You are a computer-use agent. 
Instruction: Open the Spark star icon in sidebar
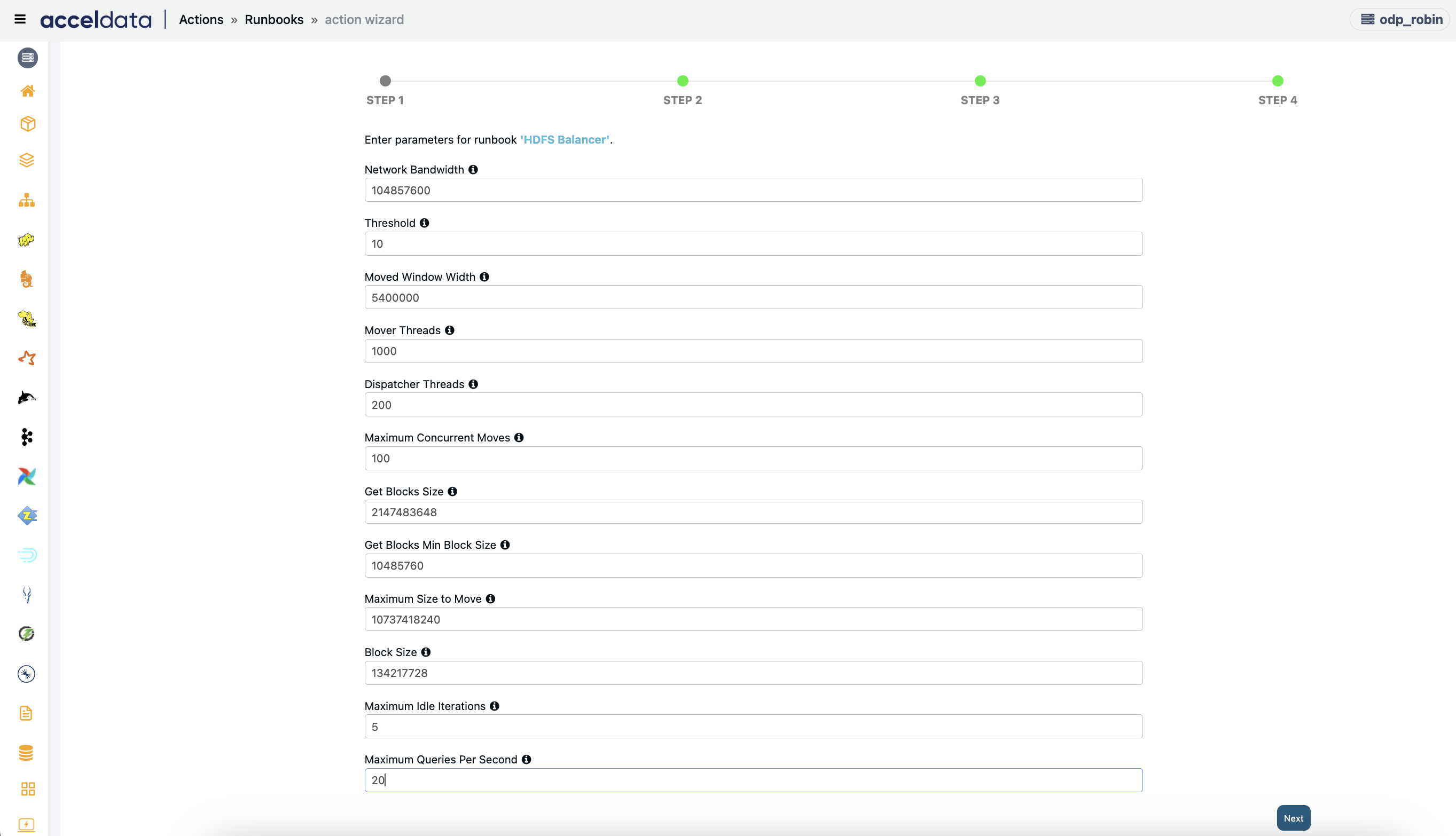(27, 358)
